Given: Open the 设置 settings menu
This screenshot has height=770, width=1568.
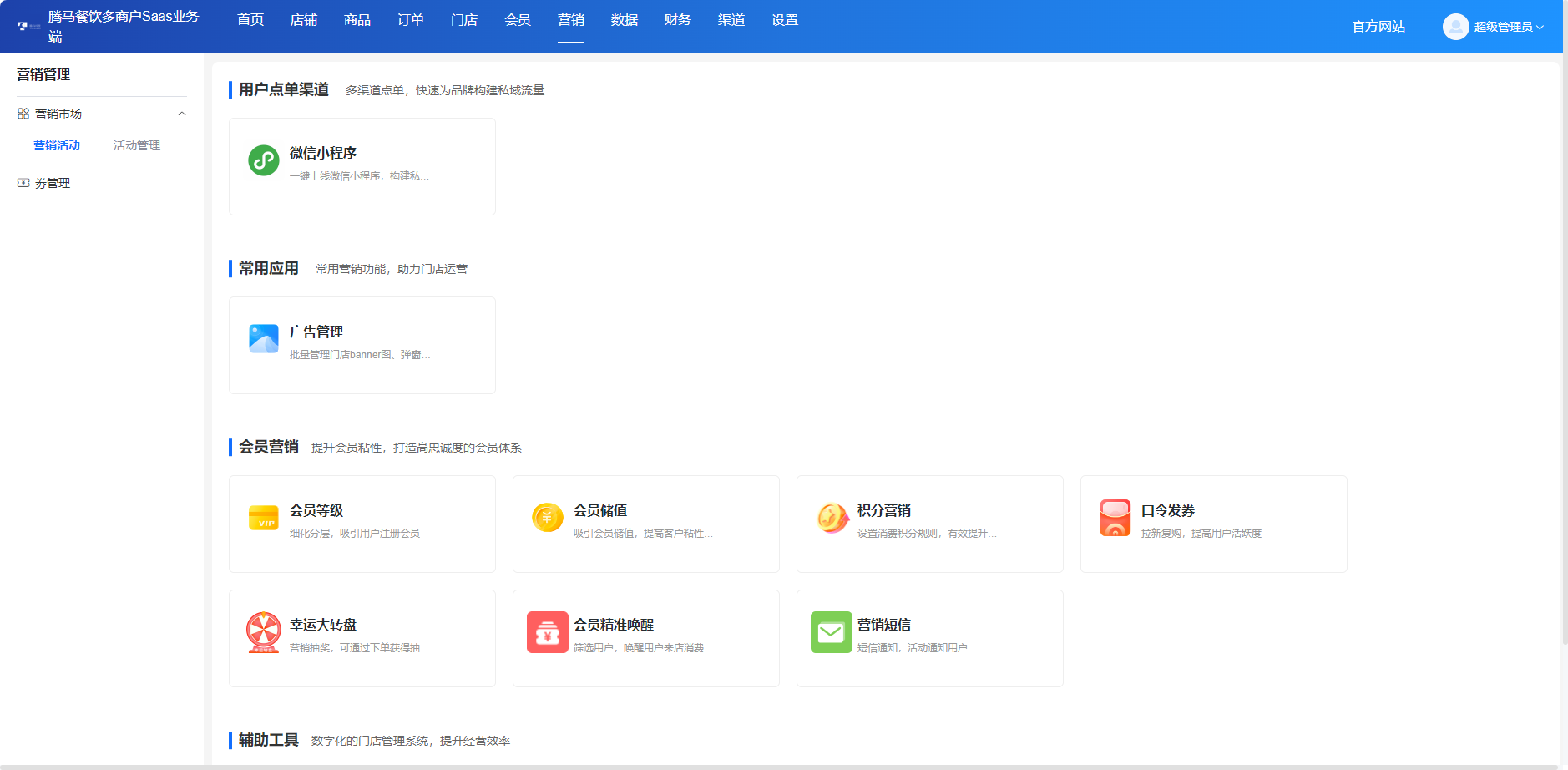Looking at the screenshot, I should click(x=785, y=20).
